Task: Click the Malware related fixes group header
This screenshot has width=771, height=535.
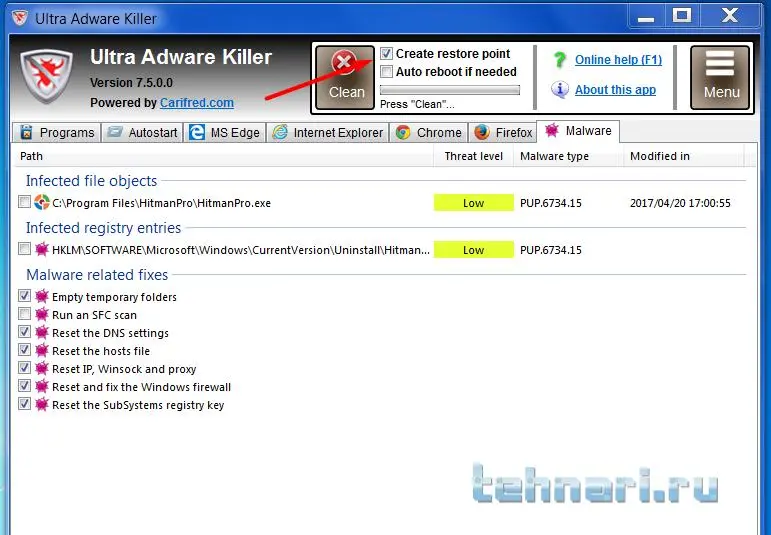Action: click(97, 275)
